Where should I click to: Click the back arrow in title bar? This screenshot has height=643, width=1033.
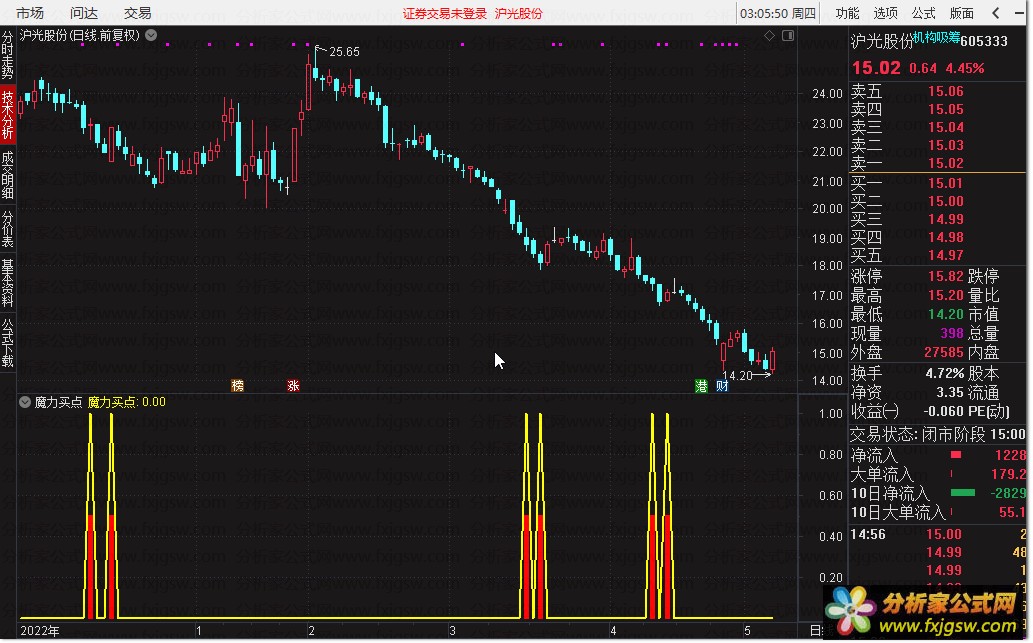click(996, 13)
